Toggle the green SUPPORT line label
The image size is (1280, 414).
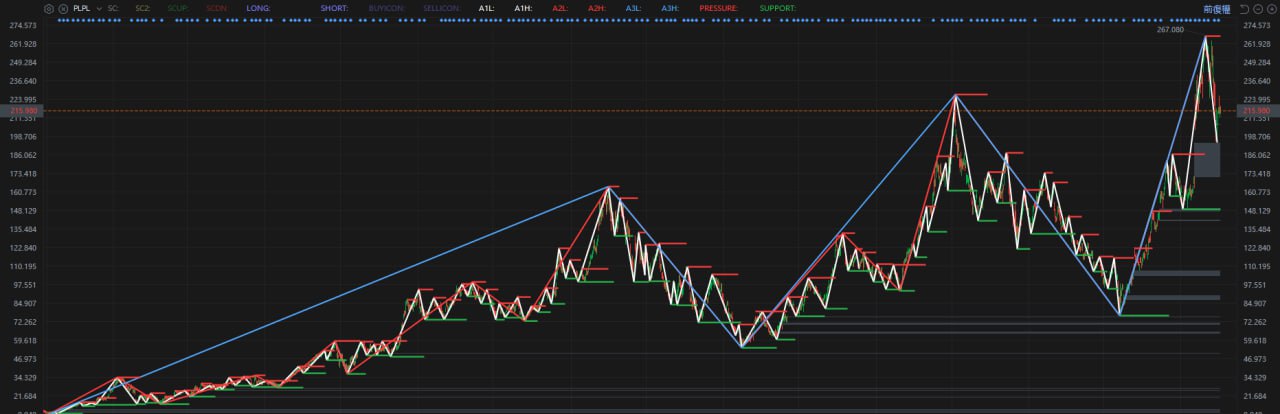[777, 8]
